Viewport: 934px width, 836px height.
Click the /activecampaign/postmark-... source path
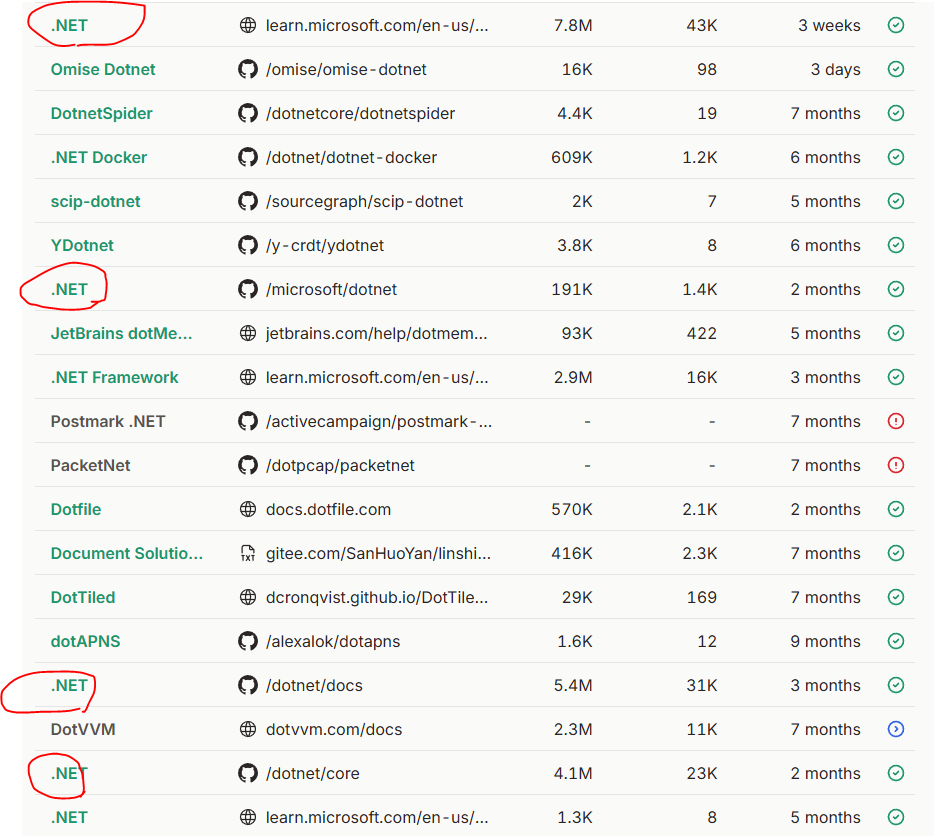379,422
